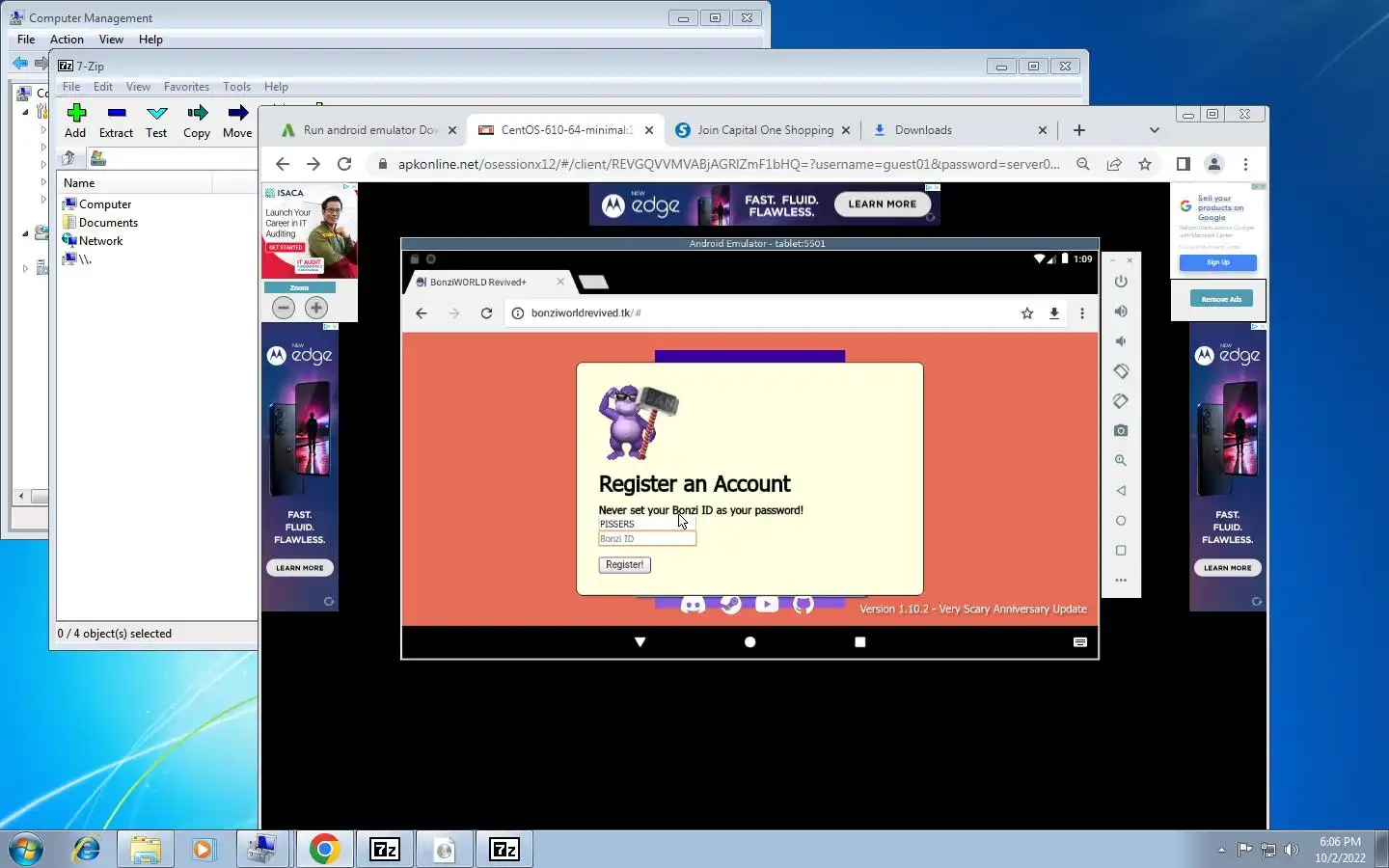This screenshot has width=1389, height=868.
Task: Click Move in 7-Zip toolbar
Action: [x=237, y=122]
